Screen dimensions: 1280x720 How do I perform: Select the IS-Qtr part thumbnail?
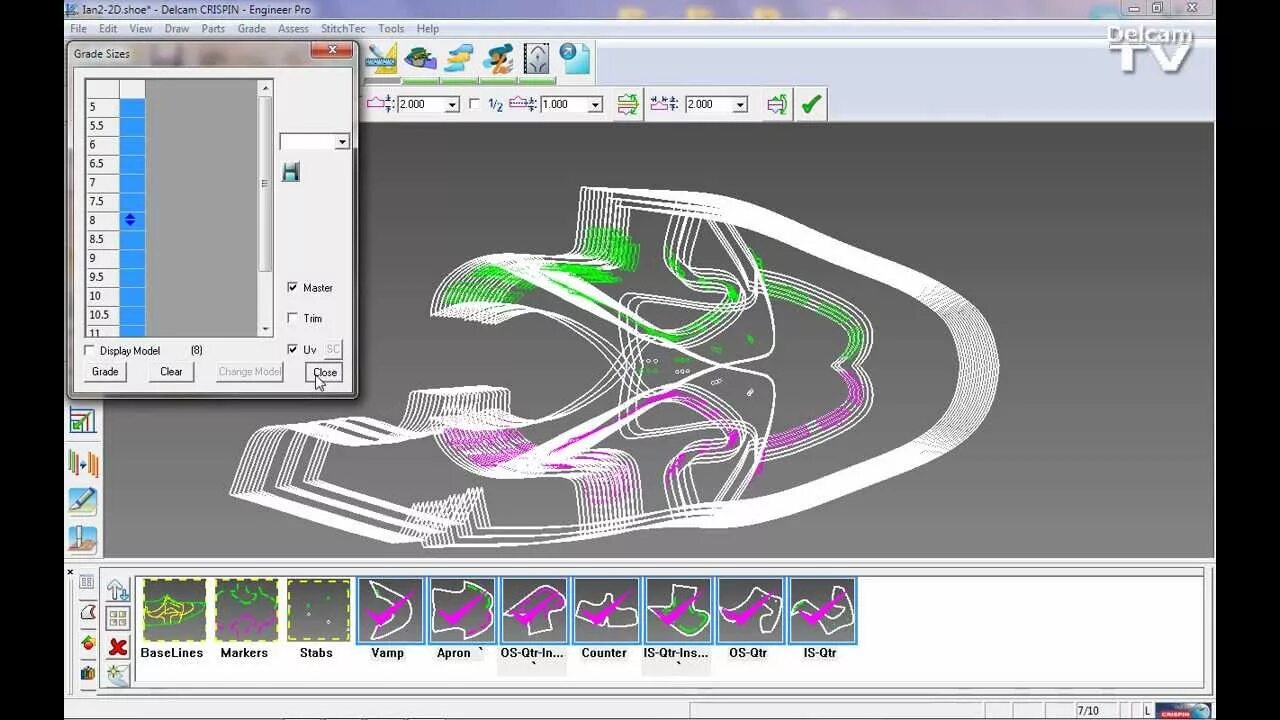[822, 611]
